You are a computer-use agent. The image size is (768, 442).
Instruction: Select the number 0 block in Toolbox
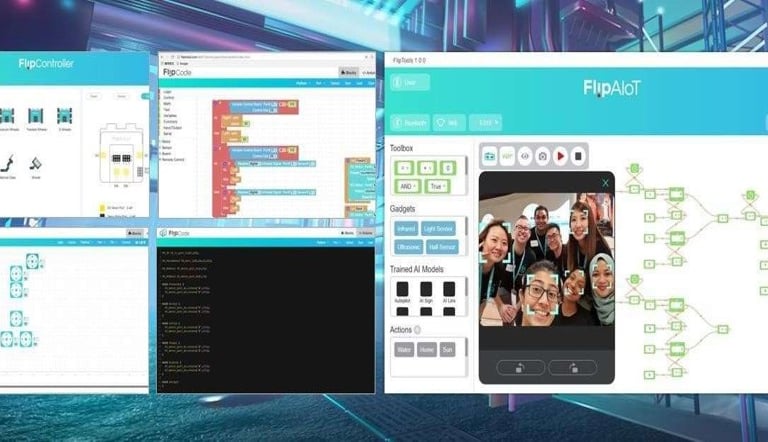tap(448, 168)
